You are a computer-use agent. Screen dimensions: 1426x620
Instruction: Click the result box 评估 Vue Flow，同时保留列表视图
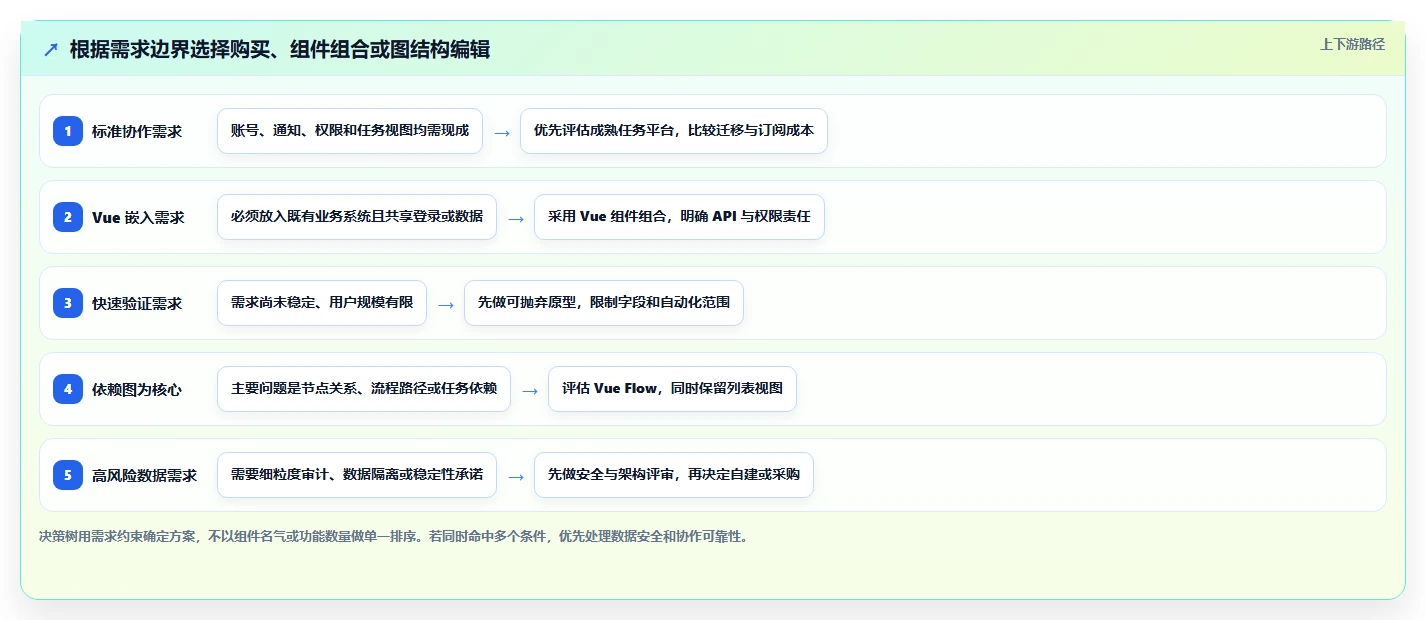pos(672,389)
